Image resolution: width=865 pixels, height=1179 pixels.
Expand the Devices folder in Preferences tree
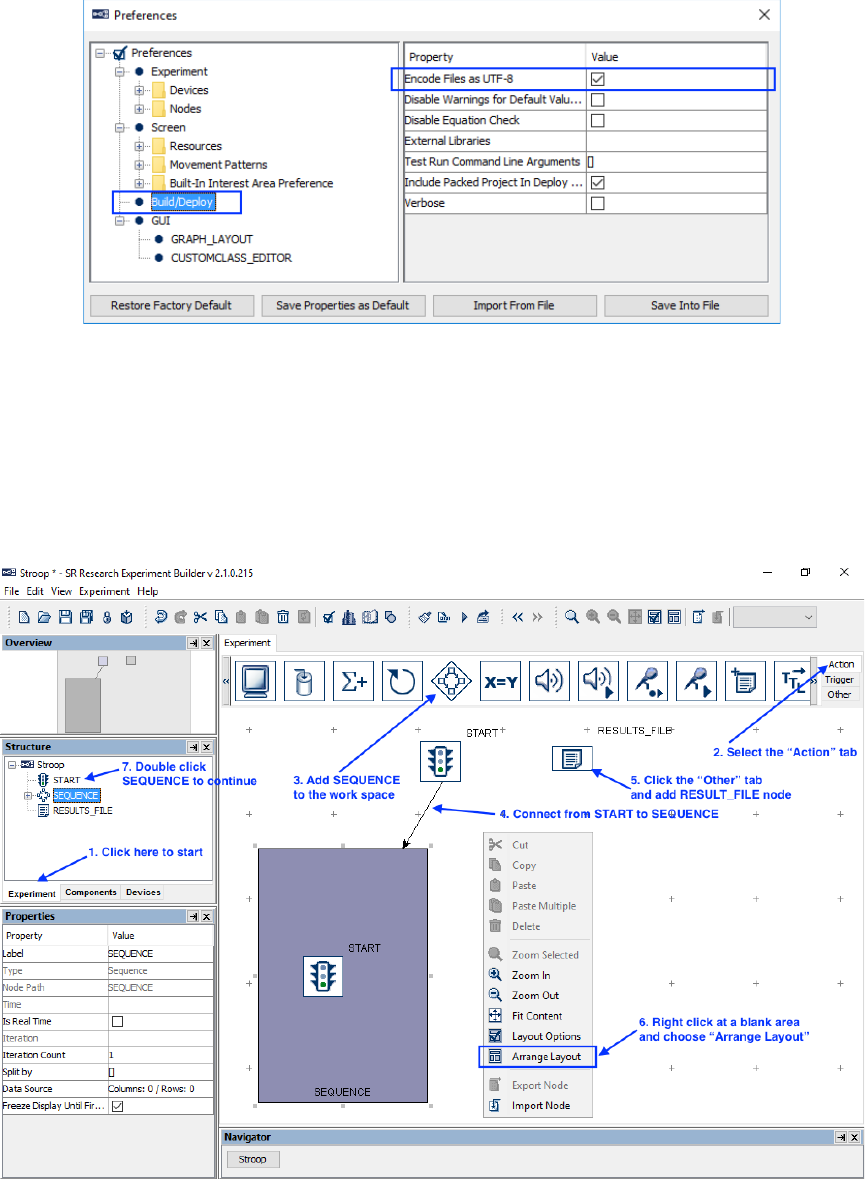(139, 90)
